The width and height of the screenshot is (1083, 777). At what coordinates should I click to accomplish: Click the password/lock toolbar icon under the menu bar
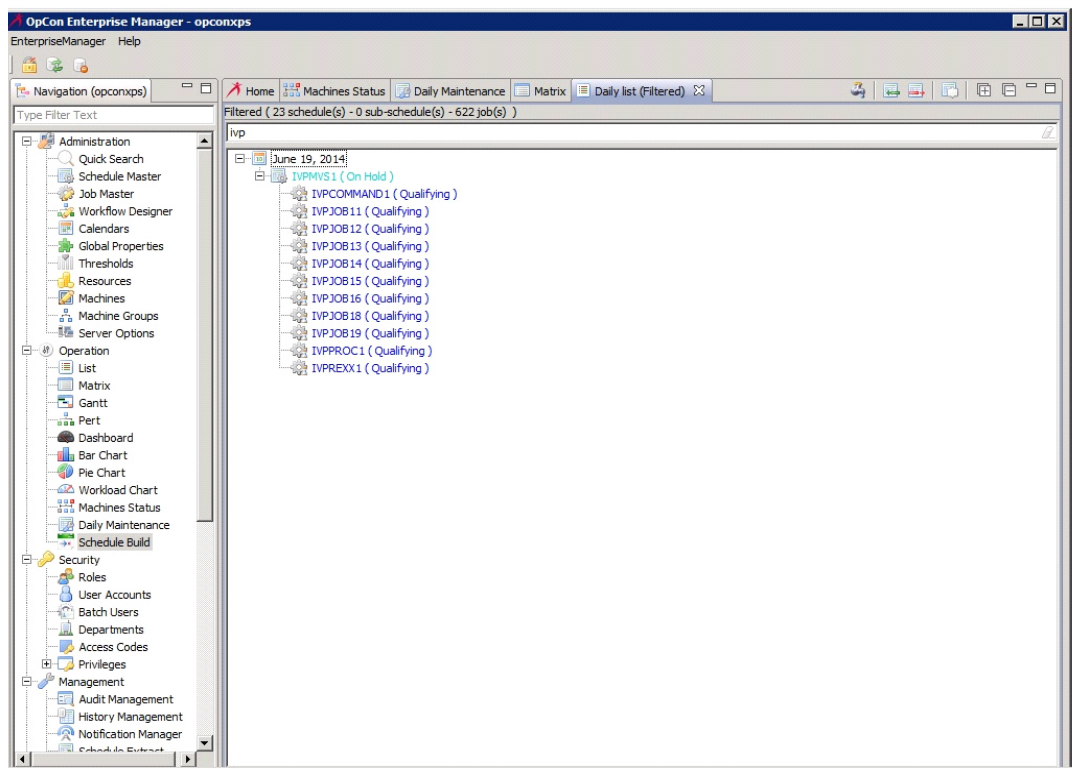click(30, 65)
